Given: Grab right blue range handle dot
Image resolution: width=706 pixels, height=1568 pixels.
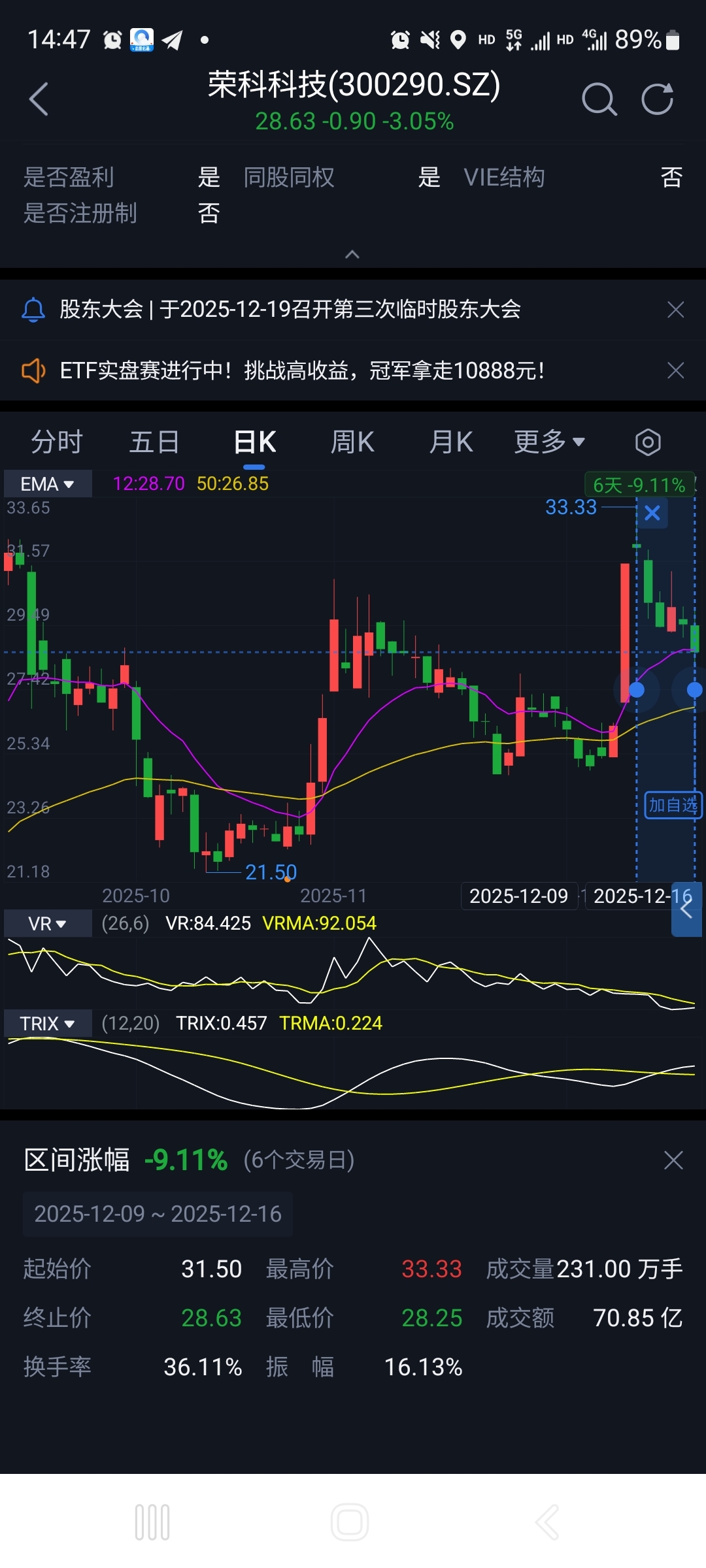Looking at the screenshot, I should pos(695,689).
